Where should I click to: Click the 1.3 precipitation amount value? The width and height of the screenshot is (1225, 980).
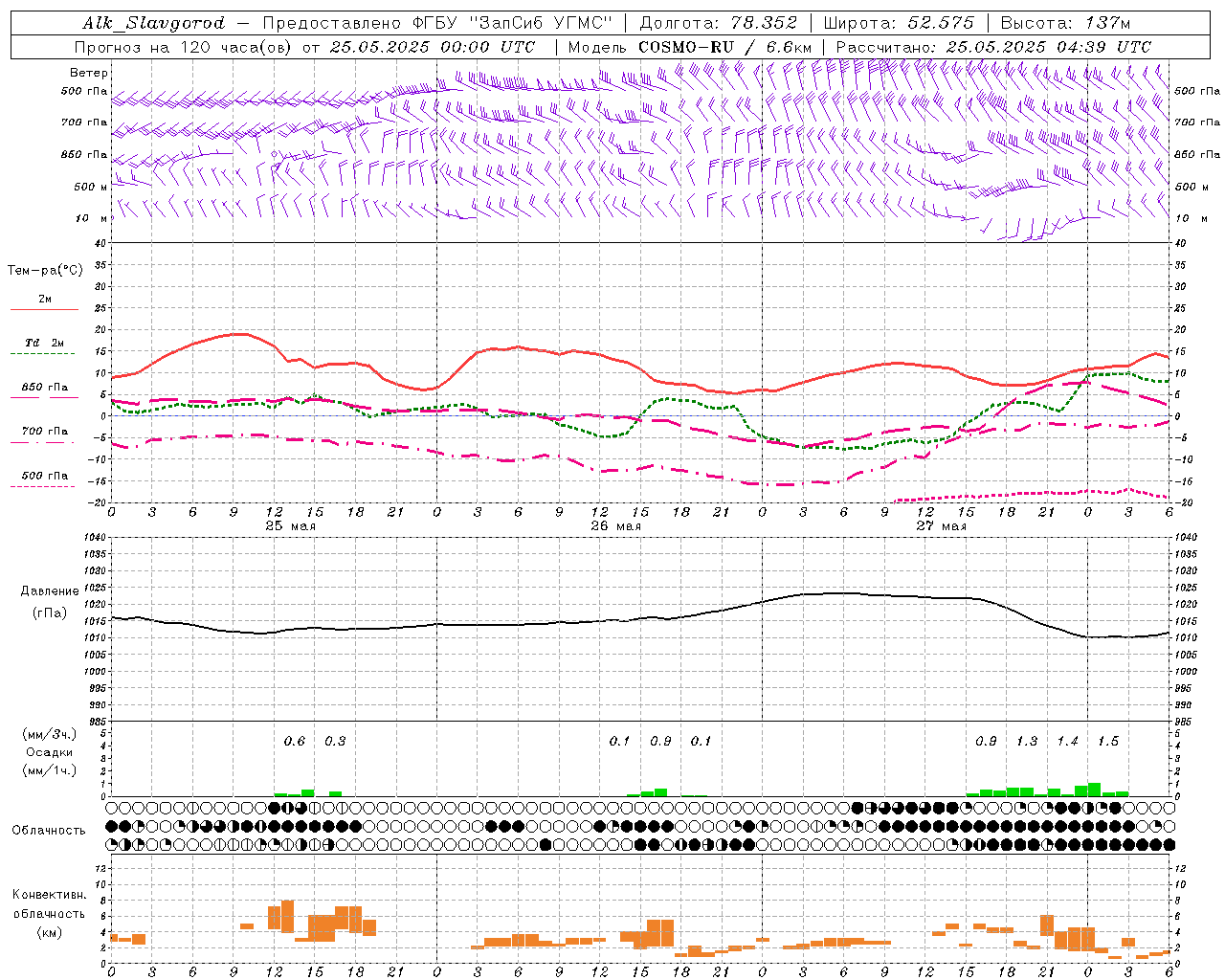pyautogui.click(x=1027, y=742)
